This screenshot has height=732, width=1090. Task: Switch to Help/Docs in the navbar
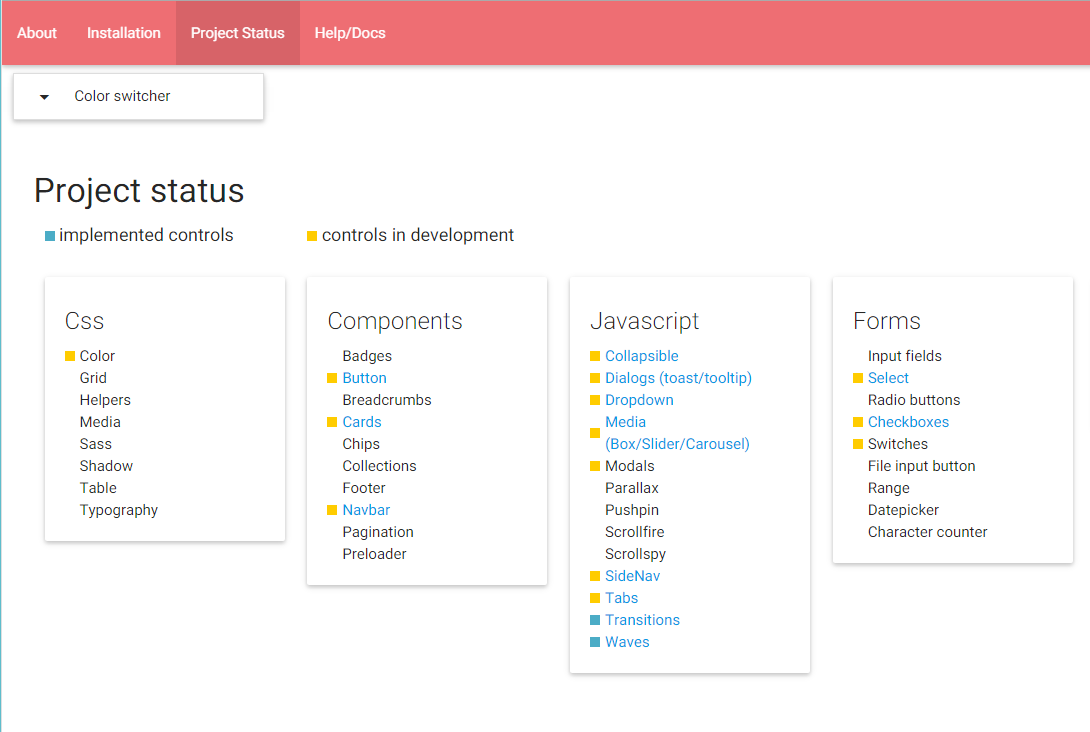350,33
